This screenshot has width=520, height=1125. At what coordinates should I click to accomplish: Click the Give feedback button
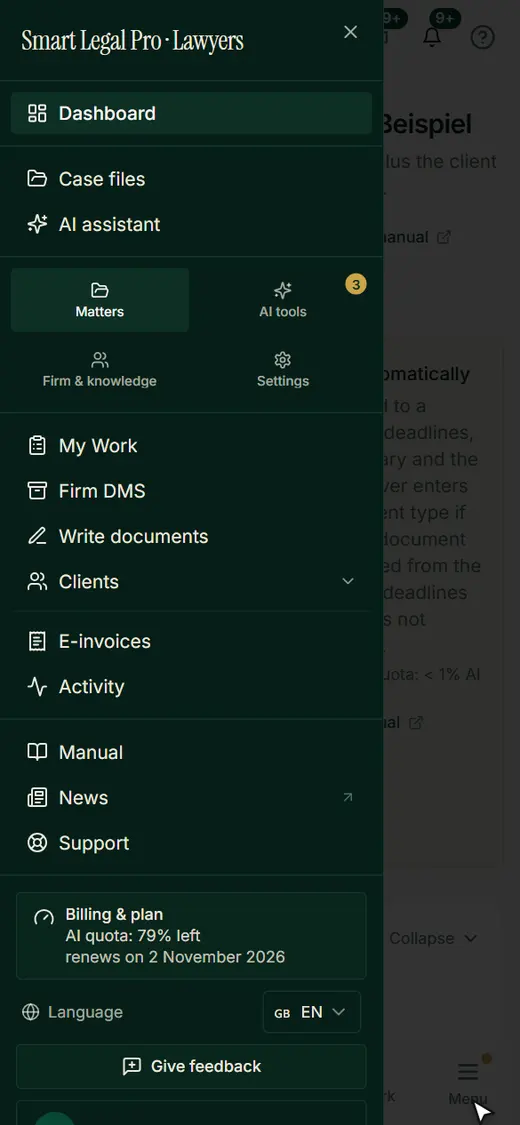[x=191, y=1066]
